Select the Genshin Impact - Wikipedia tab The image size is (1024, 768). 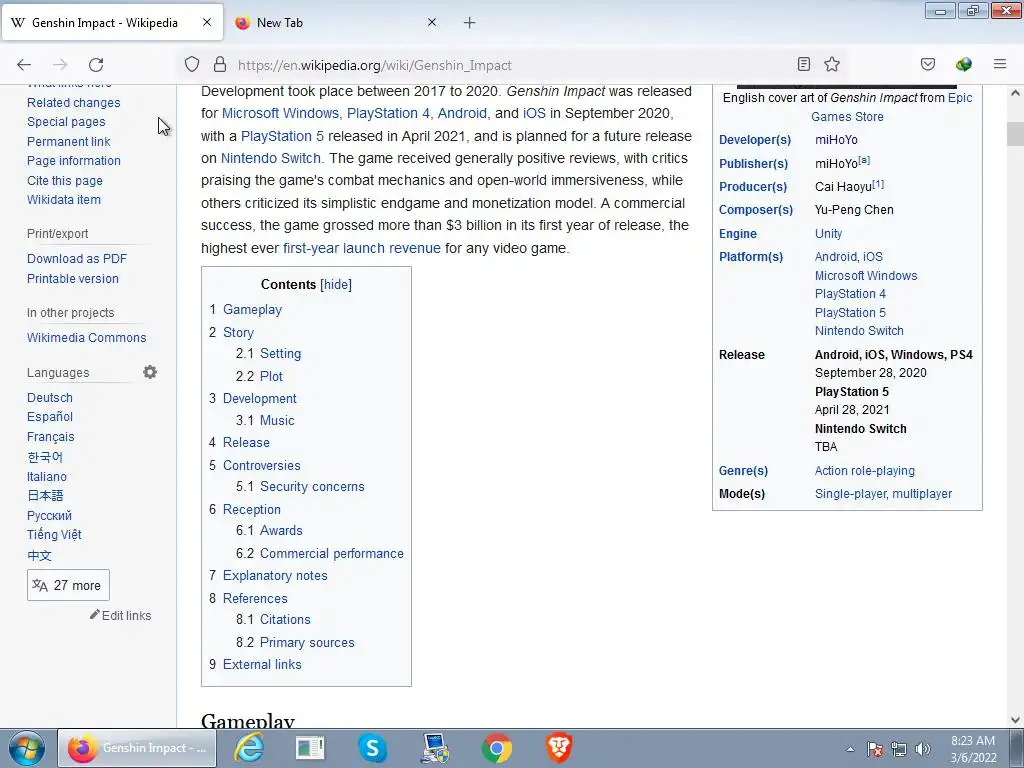112,23
